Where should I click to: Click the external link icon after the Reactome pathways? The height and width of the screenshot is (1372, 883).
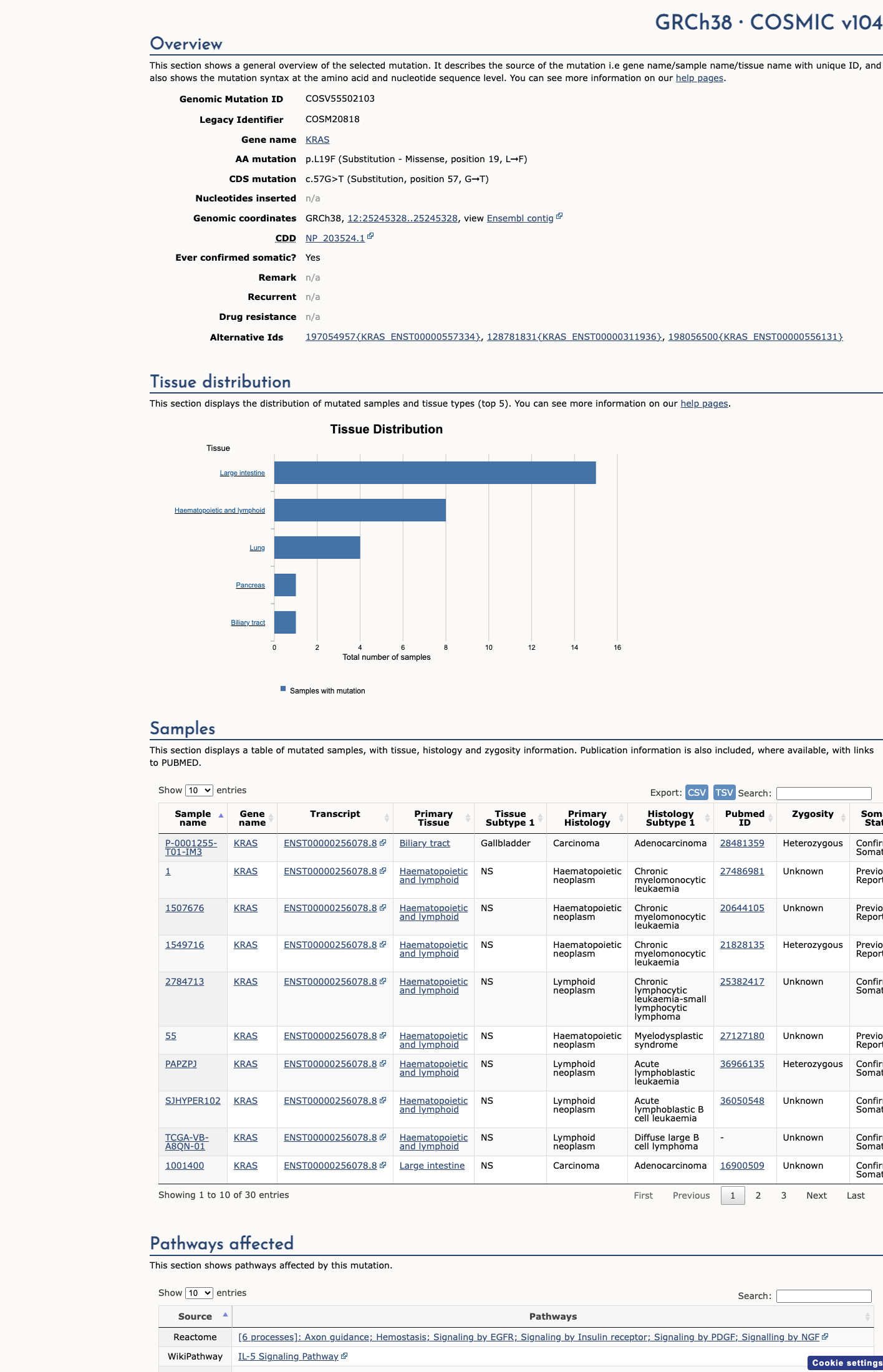tap(825, 1336)
